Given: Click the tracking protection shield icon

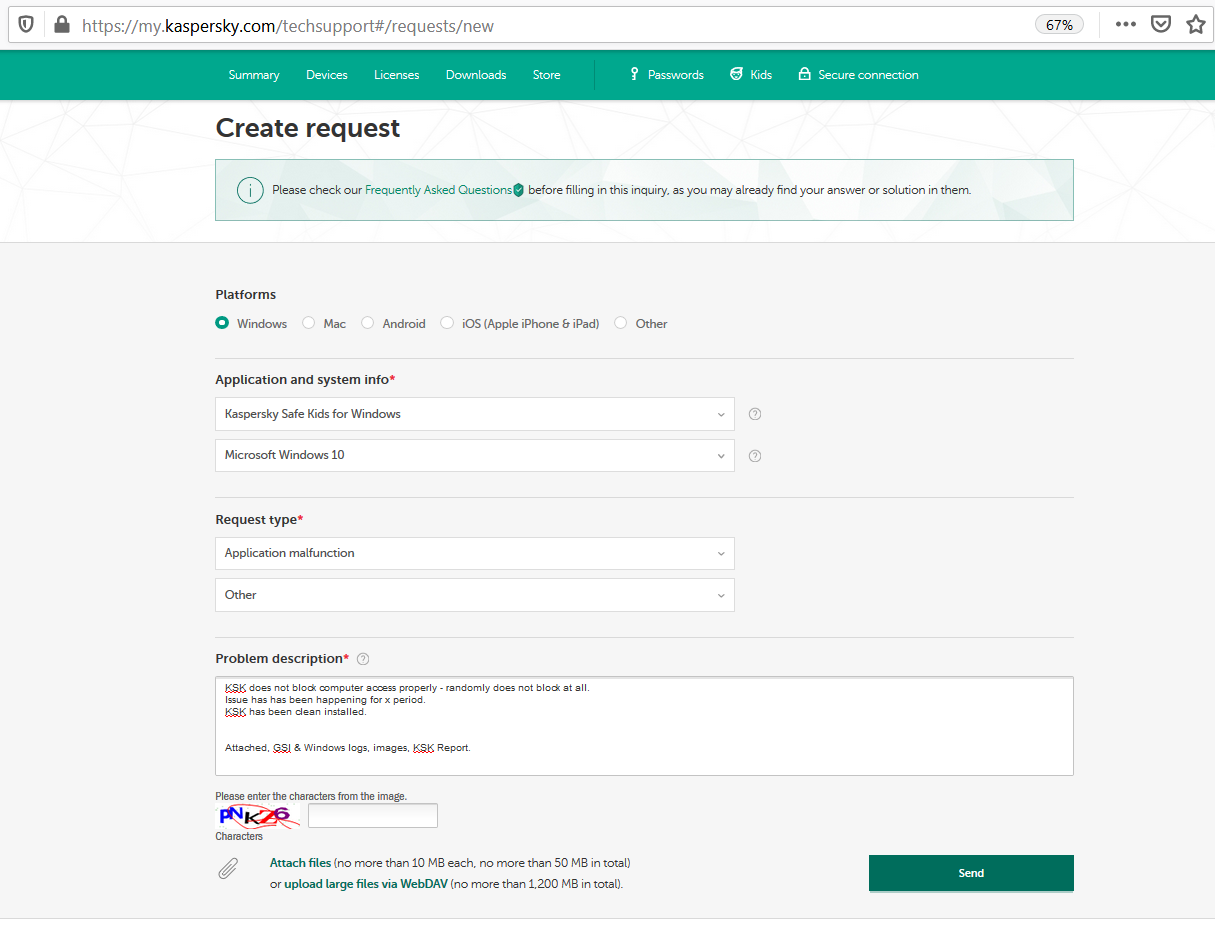Looking at the screenshot, I should coord(27,25).
